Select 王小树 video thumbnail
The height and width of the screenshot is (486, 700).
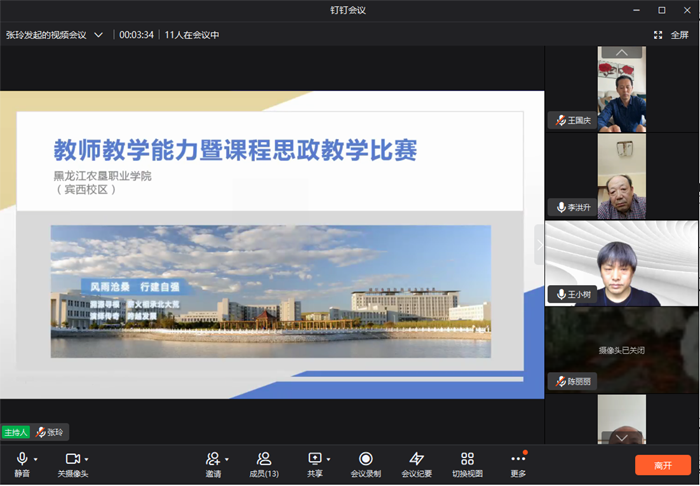click(x=622, y=263)
